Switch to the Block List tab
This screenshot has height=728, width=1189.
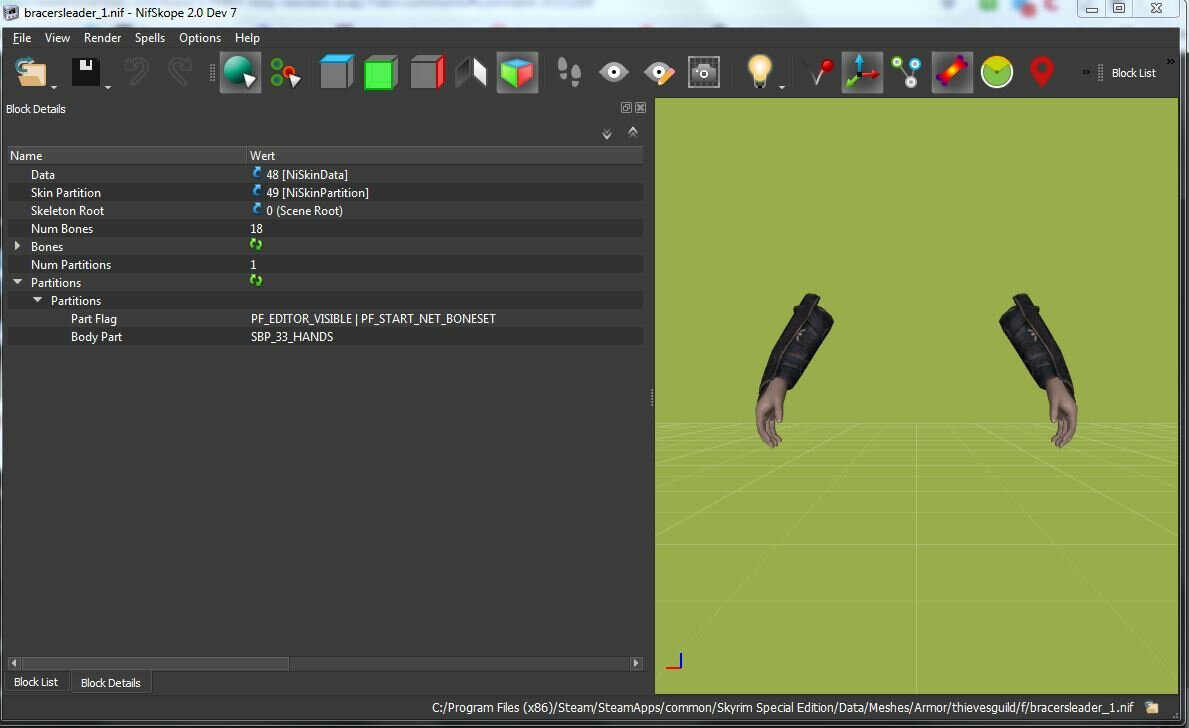(x=36, y=682)
